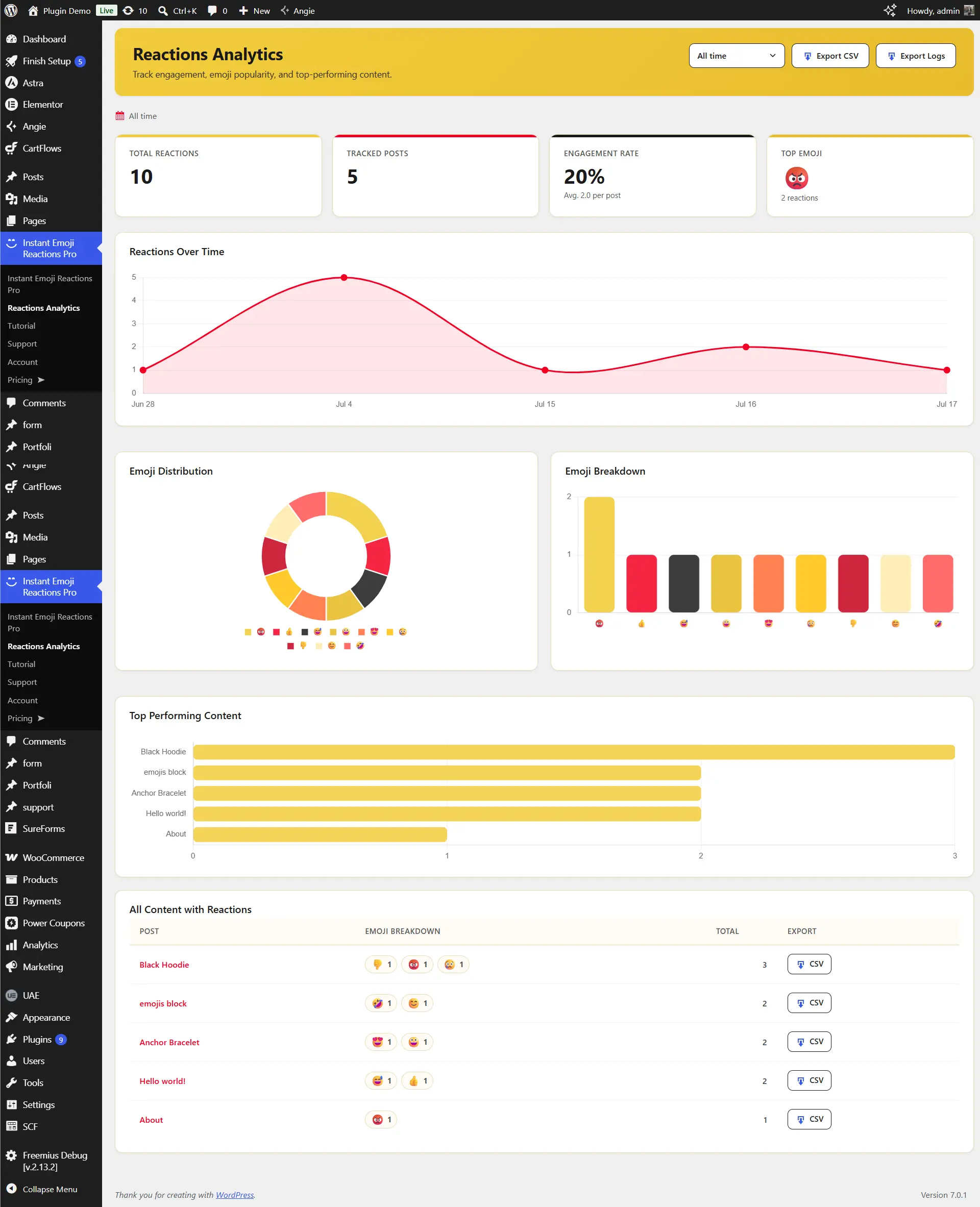The image size is (980, 1207).
Task: Export CSV for the About row
Action: click(x=809, y=1120)
